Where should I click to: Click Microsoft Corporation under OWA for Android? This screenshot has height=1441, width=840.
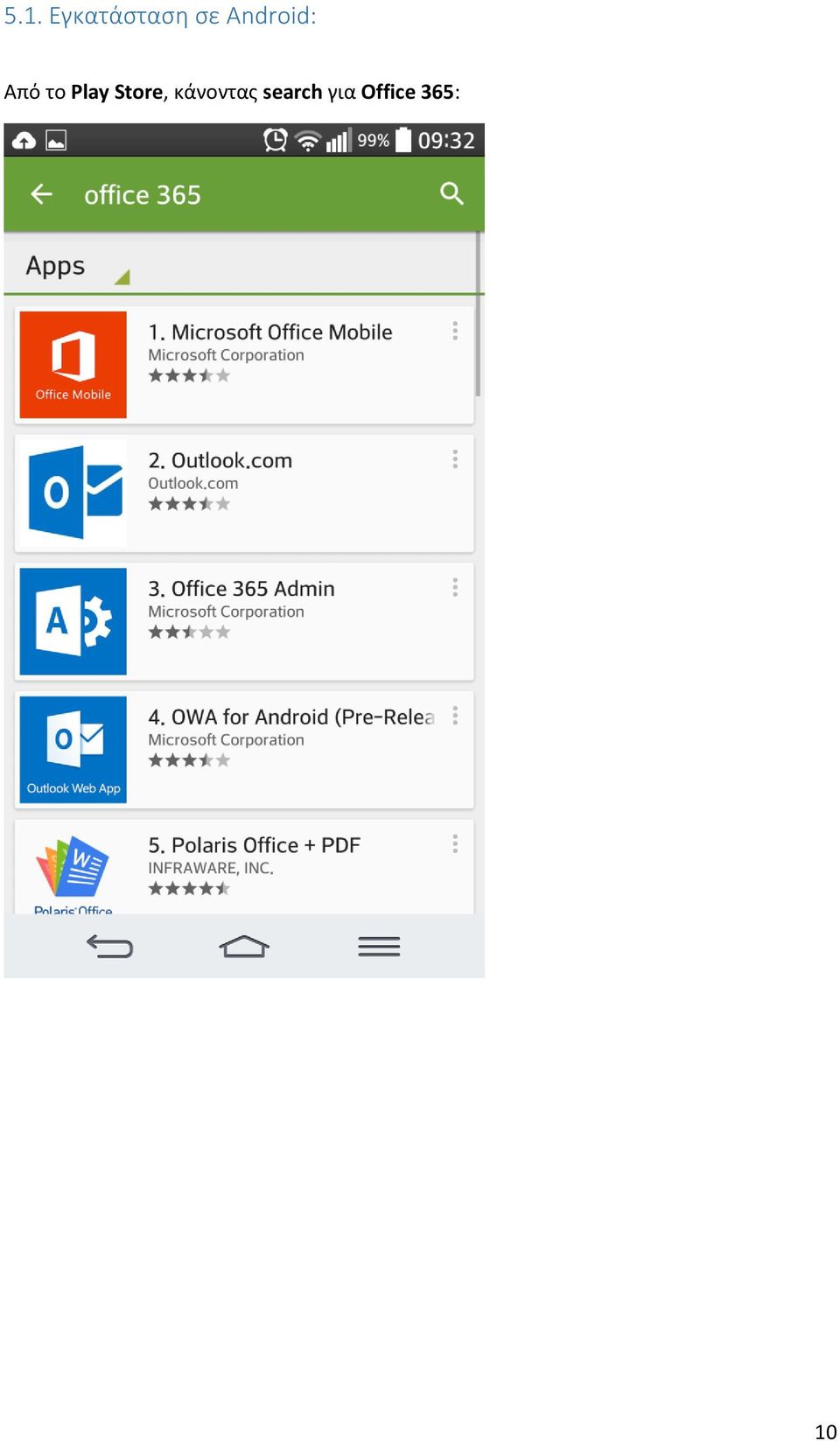click(226, 740)
